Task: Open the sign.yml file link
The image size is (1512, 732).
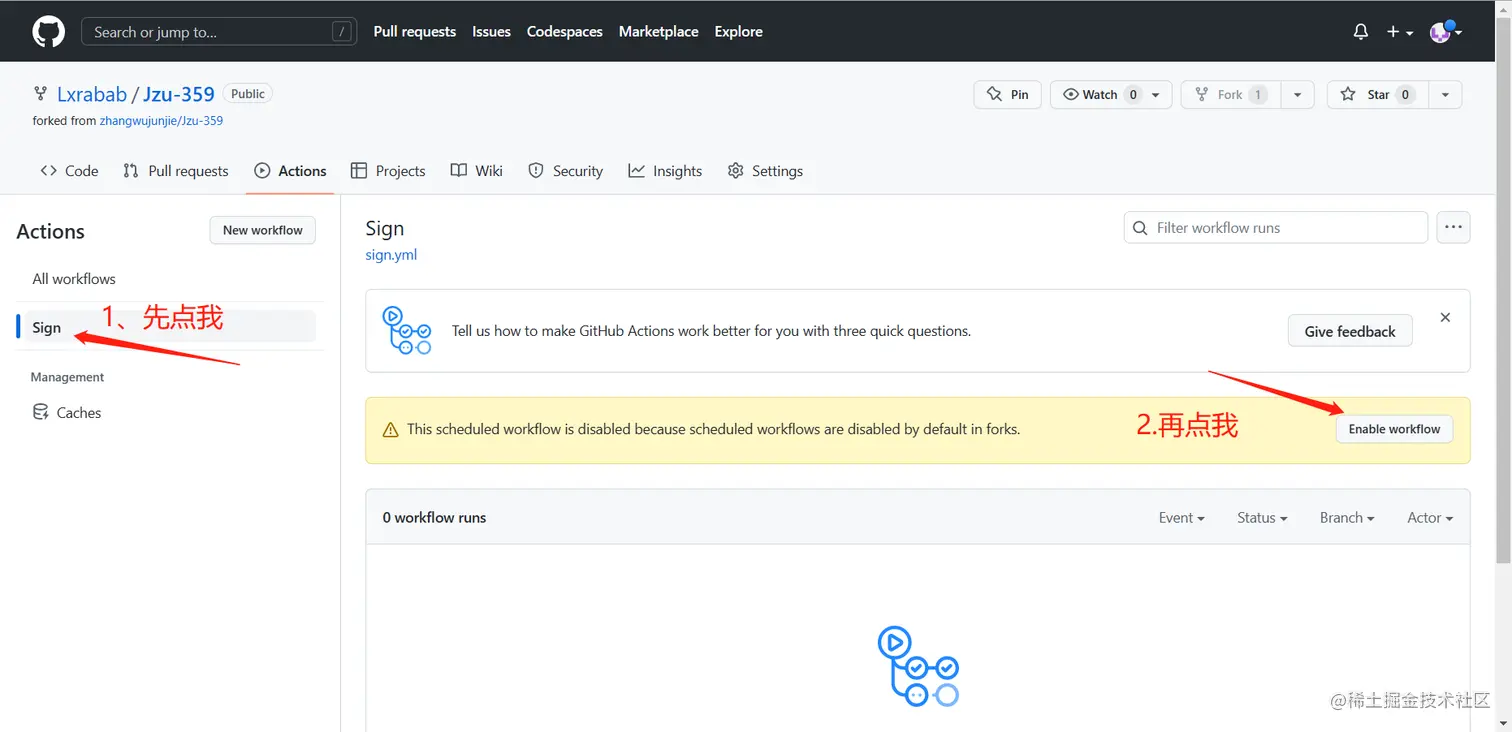Action: (391, 255)
